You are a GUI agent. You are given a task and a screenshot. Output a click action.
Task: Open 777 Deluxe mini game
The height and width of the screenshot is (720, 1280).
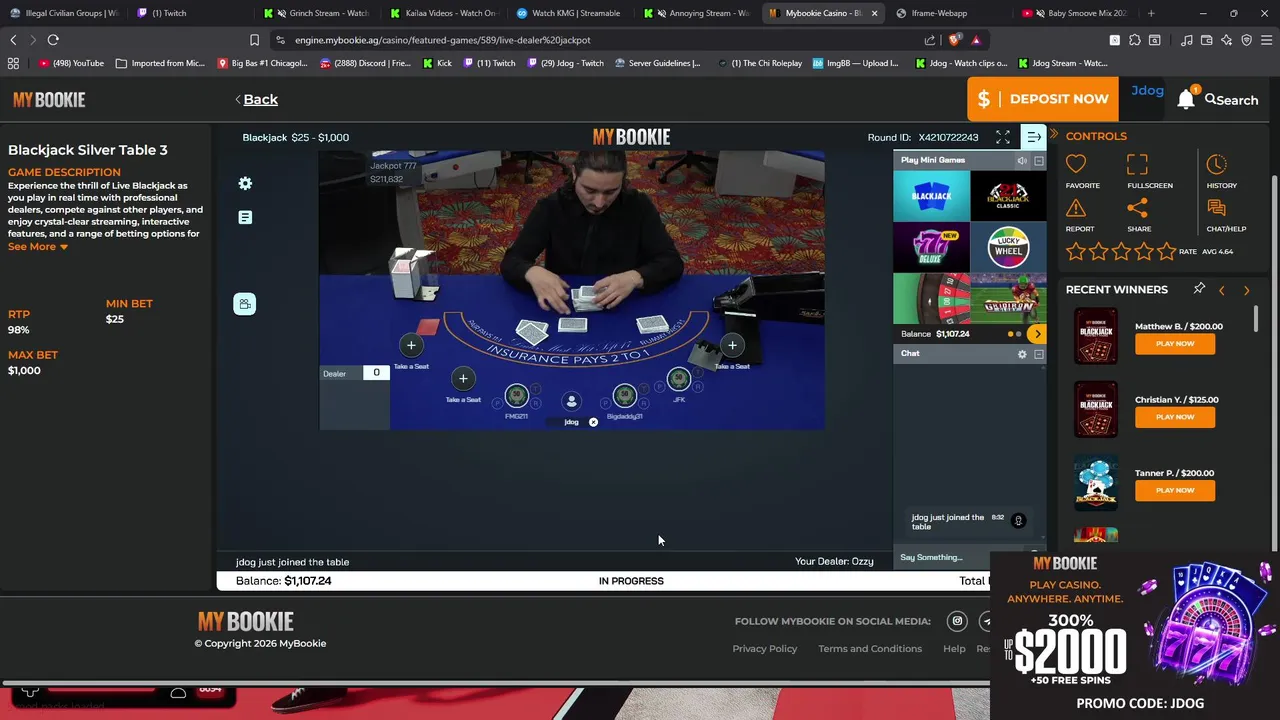[931, 247]
